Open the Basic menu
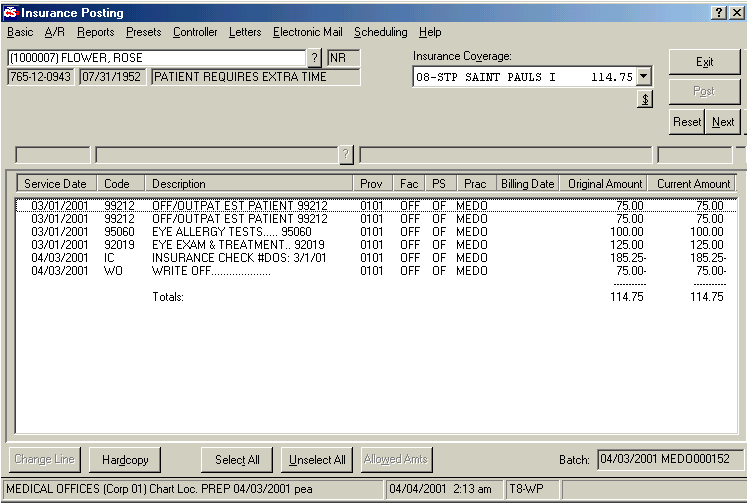The image size is (747, 504). tap(20, 32)
